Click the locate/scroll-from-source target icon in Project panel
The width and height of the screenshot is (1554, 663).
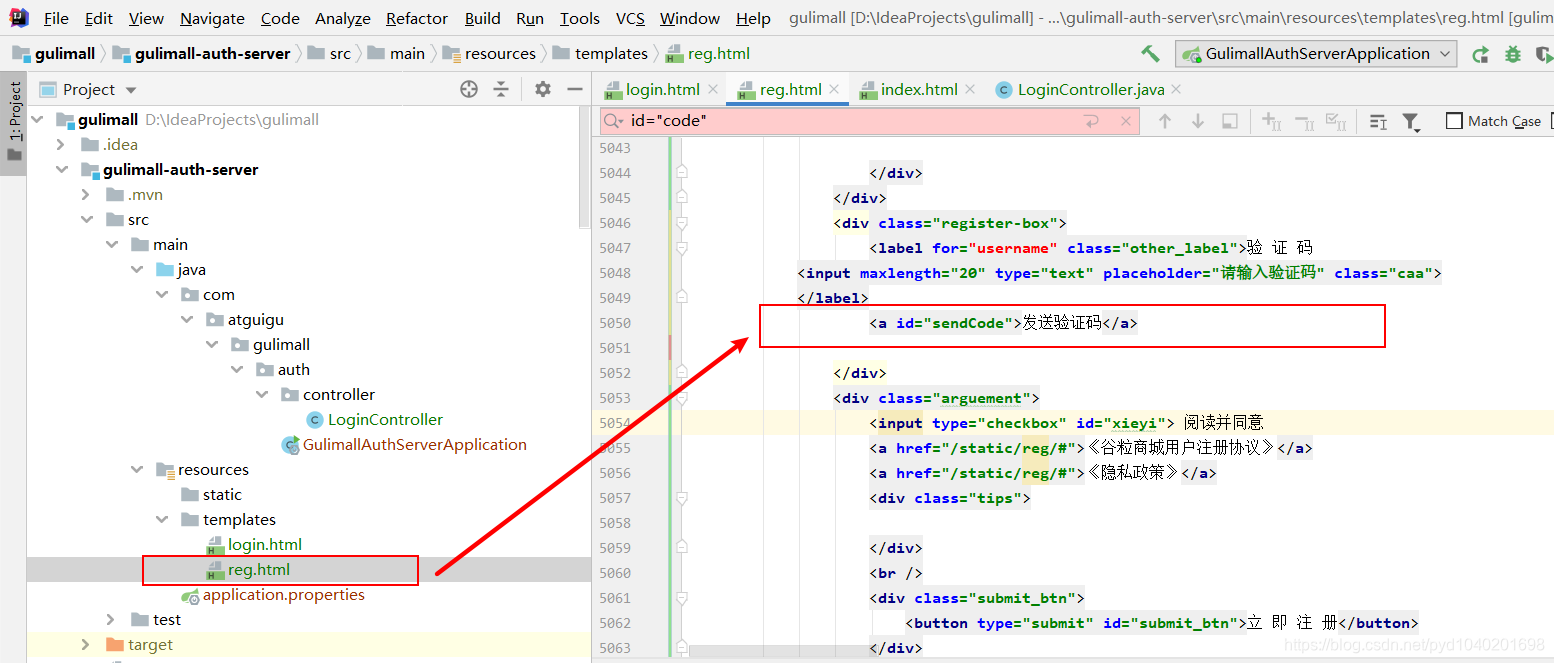pos(469,89)
